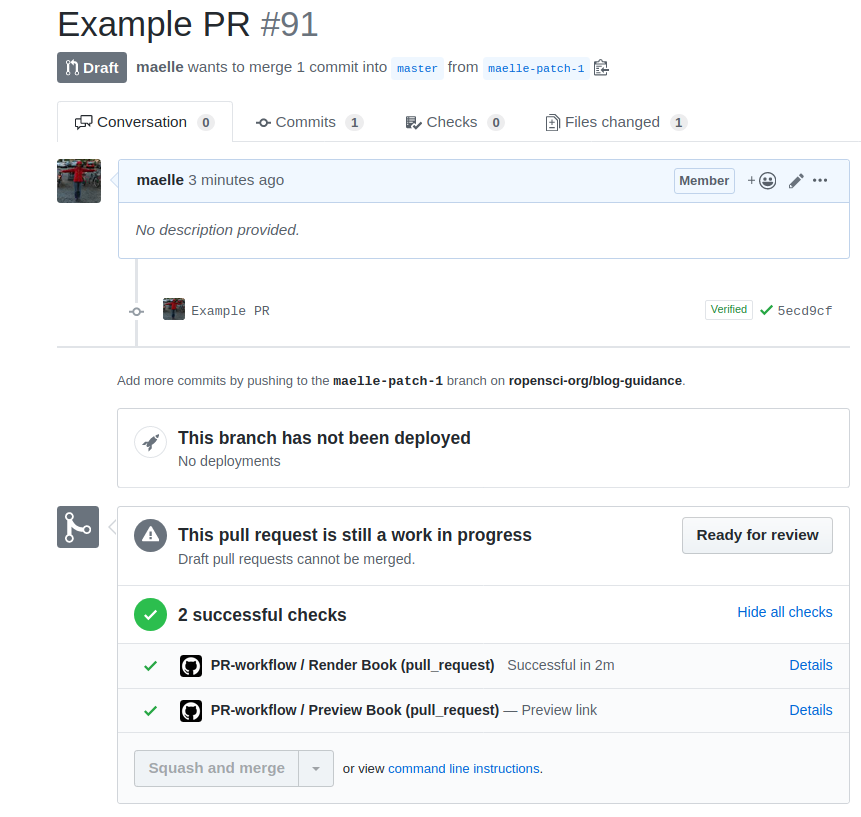Open command line instructions link
This screenshot has width=861, height=817.
point(464,768)
